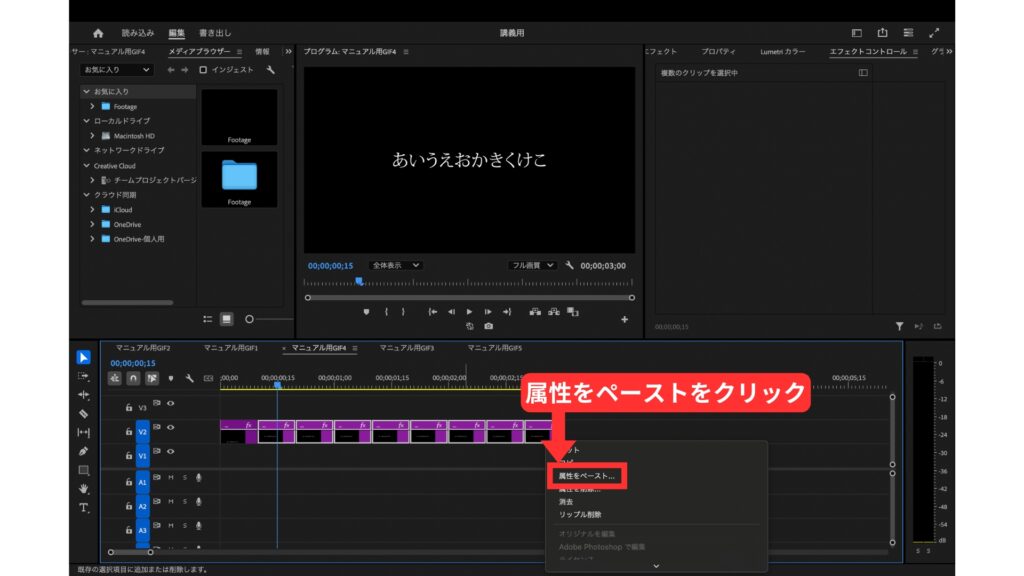Open timeline display settings wrench
The width and height of the screenshot is (1024, 576).
tap(189, 378)
